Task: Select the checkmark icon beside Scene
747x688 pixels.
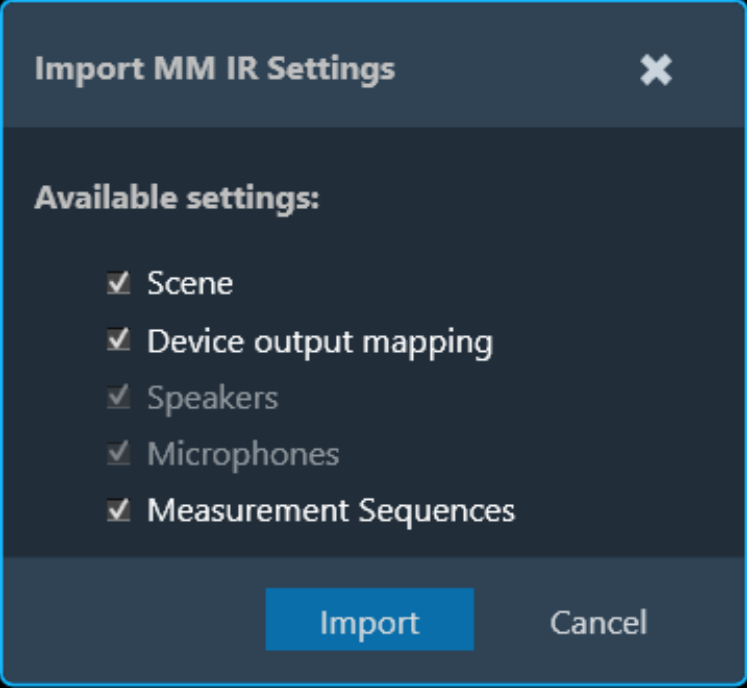Action: click(x=119, y=283)
